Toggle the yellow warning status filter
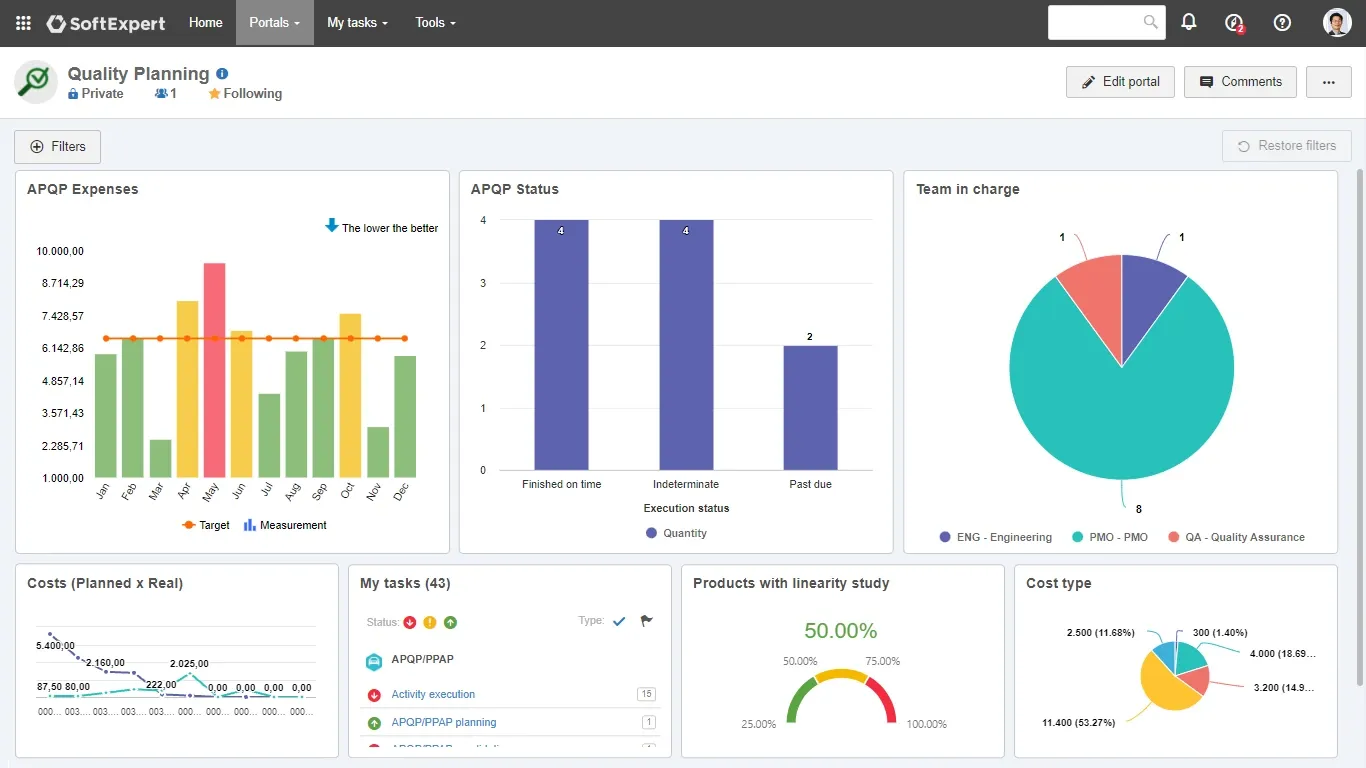 [x=430, y=622]
